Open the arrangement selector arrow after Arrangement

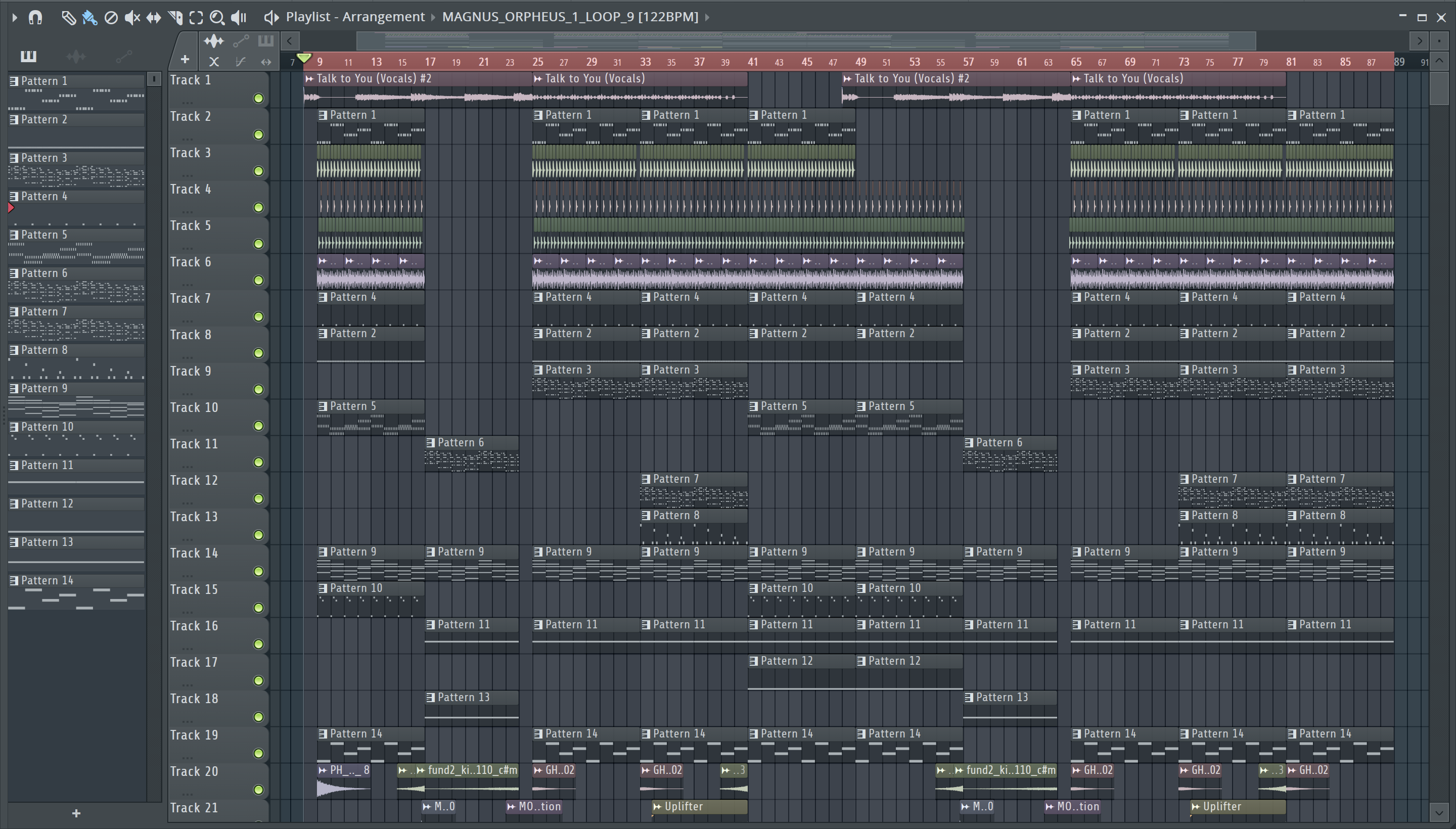coord(433,18)
